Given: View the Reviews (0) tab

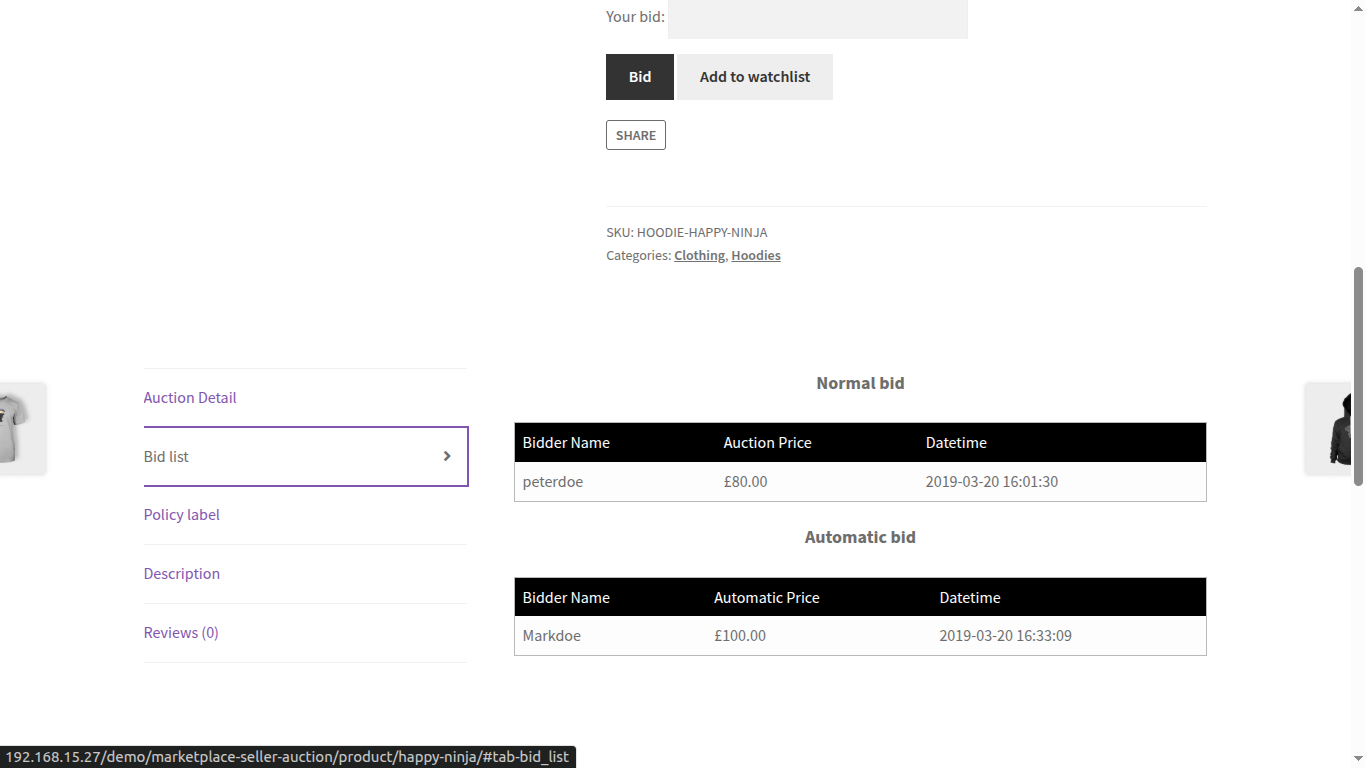Looking at the screenshot, I should pyautogui.click(x=180, y=632).
